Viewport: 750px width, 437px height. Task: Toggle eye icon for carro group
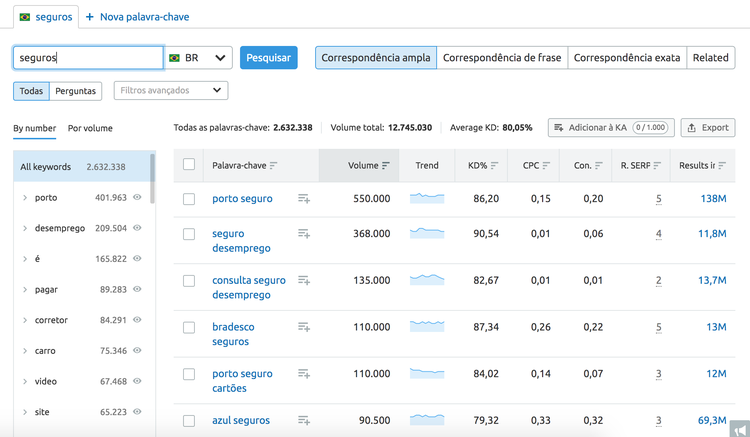(137, 350)
